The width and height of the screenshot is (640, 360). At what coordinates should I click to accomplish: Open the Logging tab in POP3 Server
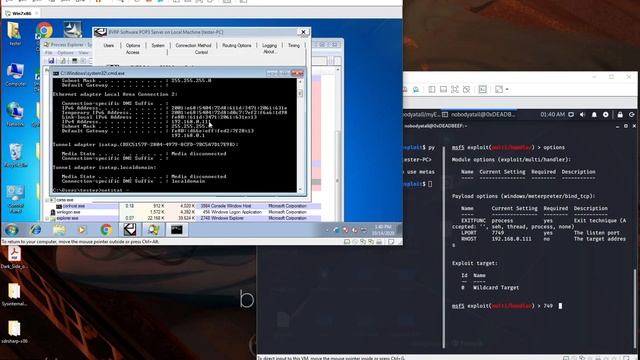[x=269, y=46]
